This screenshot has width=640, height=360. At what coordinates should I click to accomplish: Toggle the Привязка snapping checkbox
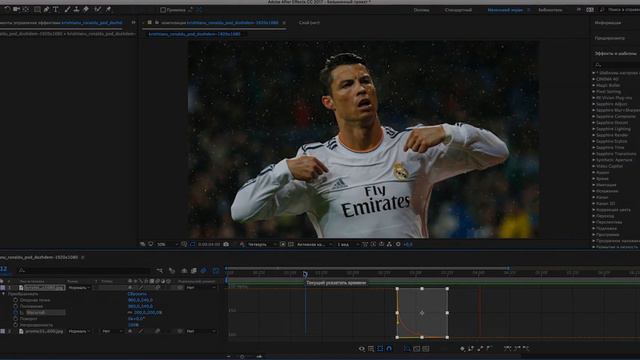click(x=163, y=10)
